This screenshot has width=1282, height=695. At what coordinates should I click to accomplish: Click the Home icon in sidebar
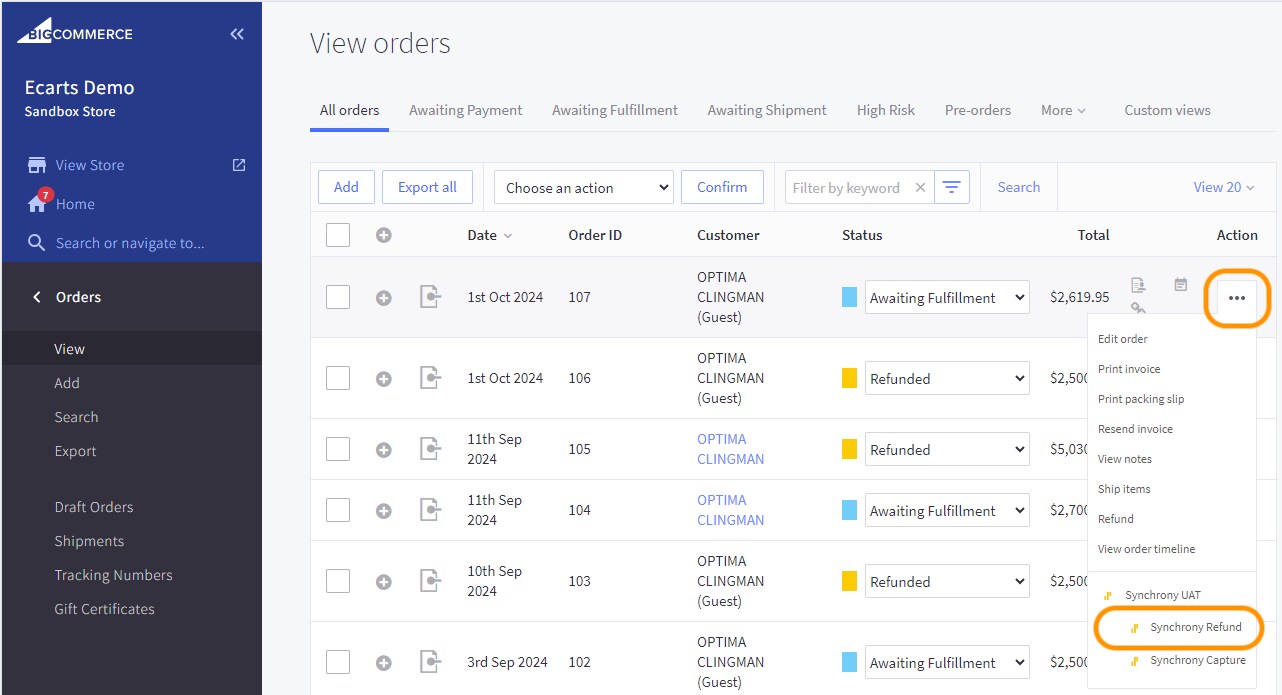[37, 204]
